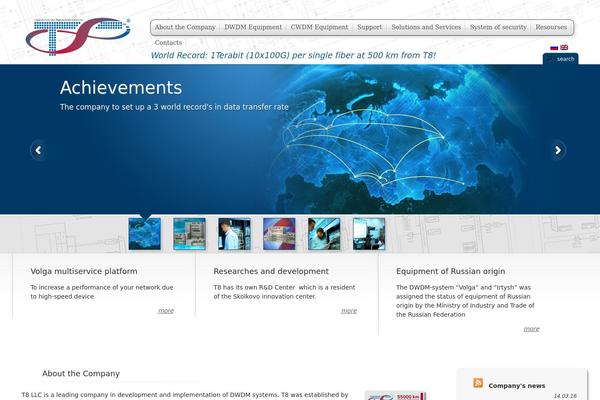Click more under Researches and development
Screen dimensions: 600x400
349,311
